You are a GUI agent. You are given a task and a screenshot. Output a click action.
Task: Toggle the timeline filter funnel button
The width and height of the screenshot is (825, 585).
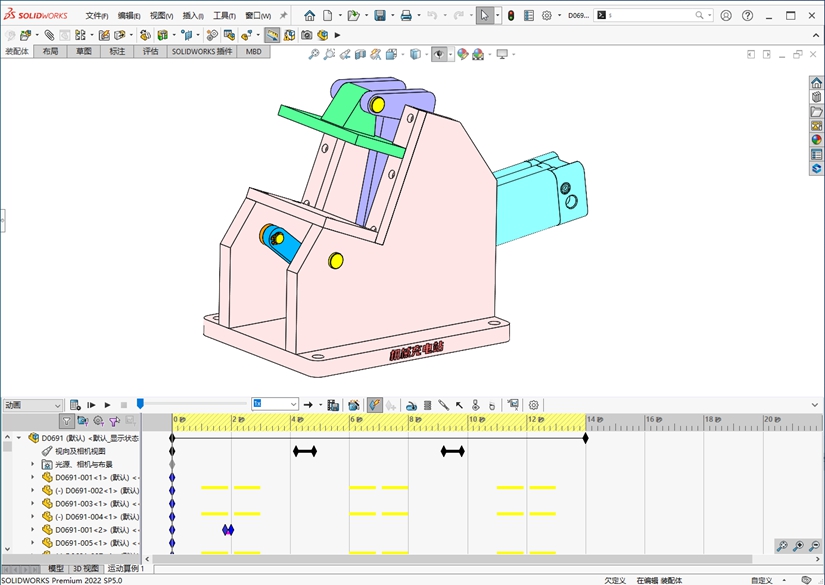coord(66,421)
